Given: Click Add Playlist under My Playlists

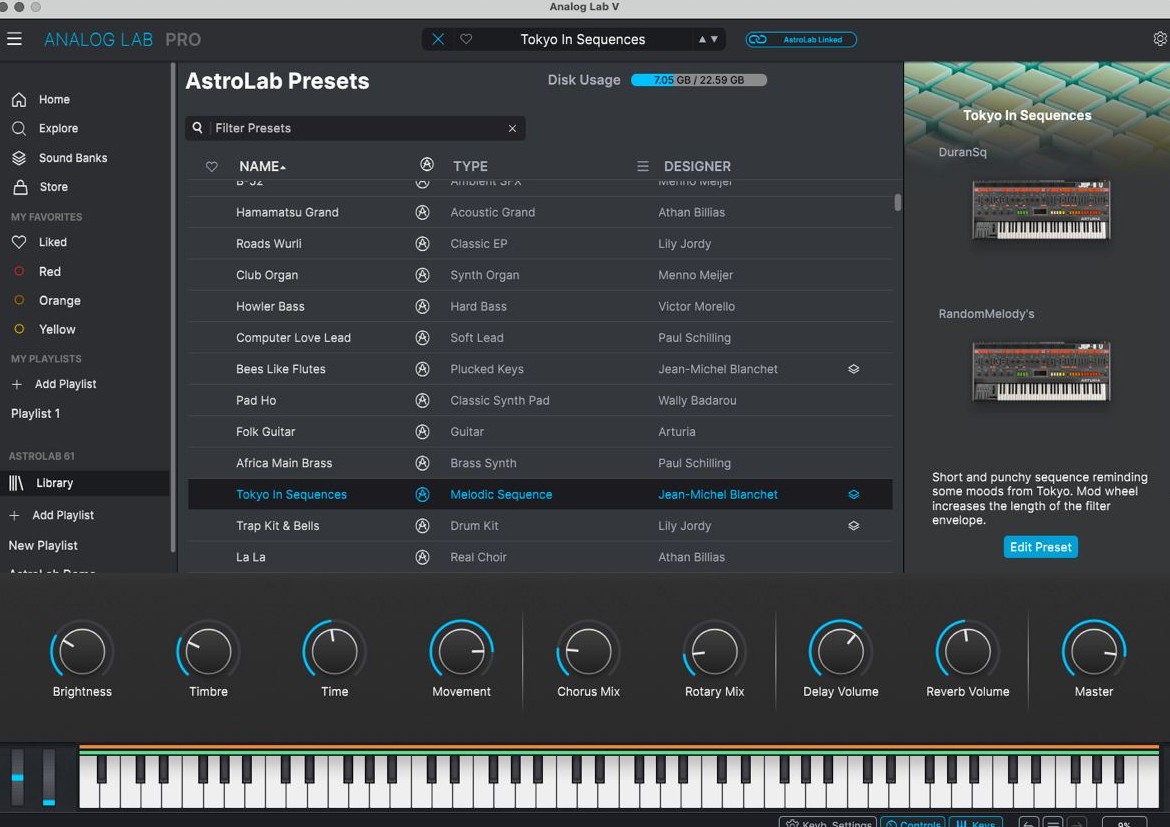Looking at the screenshot, I should (66, 384).
